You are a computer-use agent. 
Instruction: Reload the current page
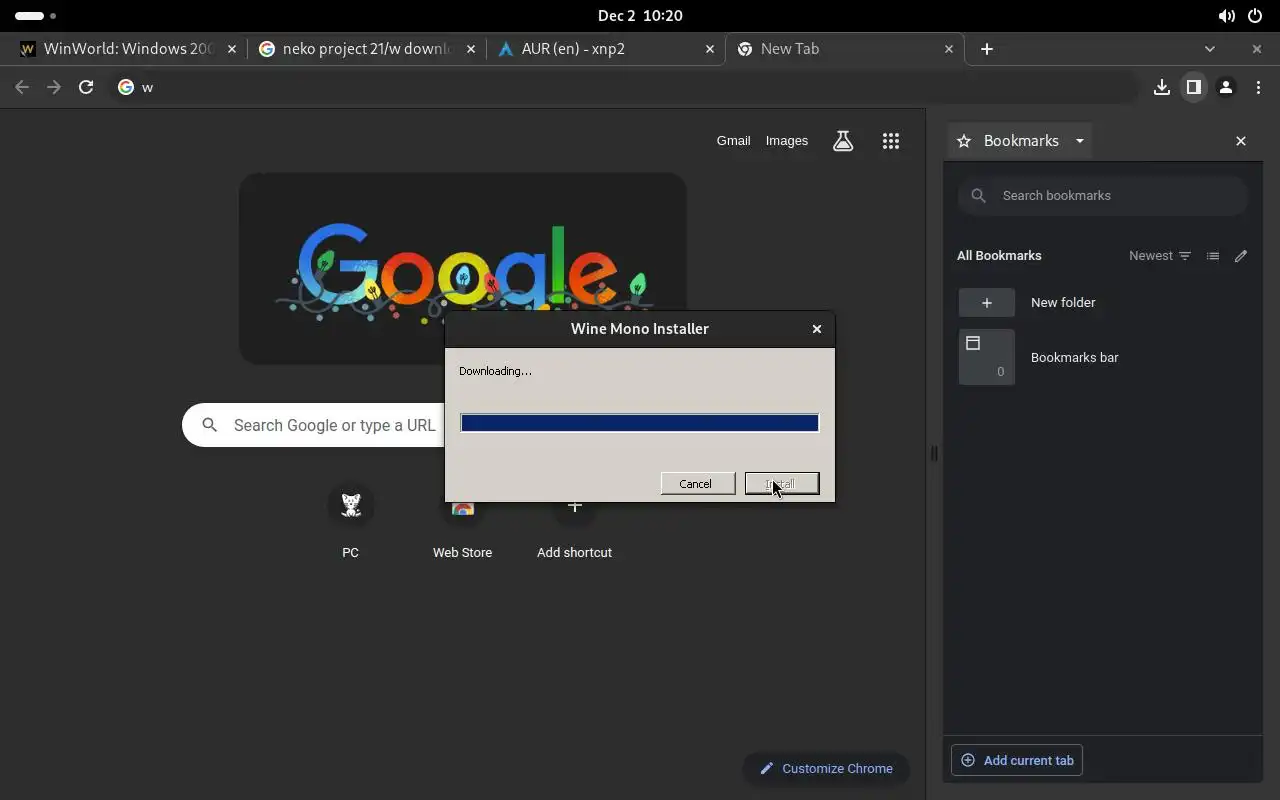[x=86, y=87]
